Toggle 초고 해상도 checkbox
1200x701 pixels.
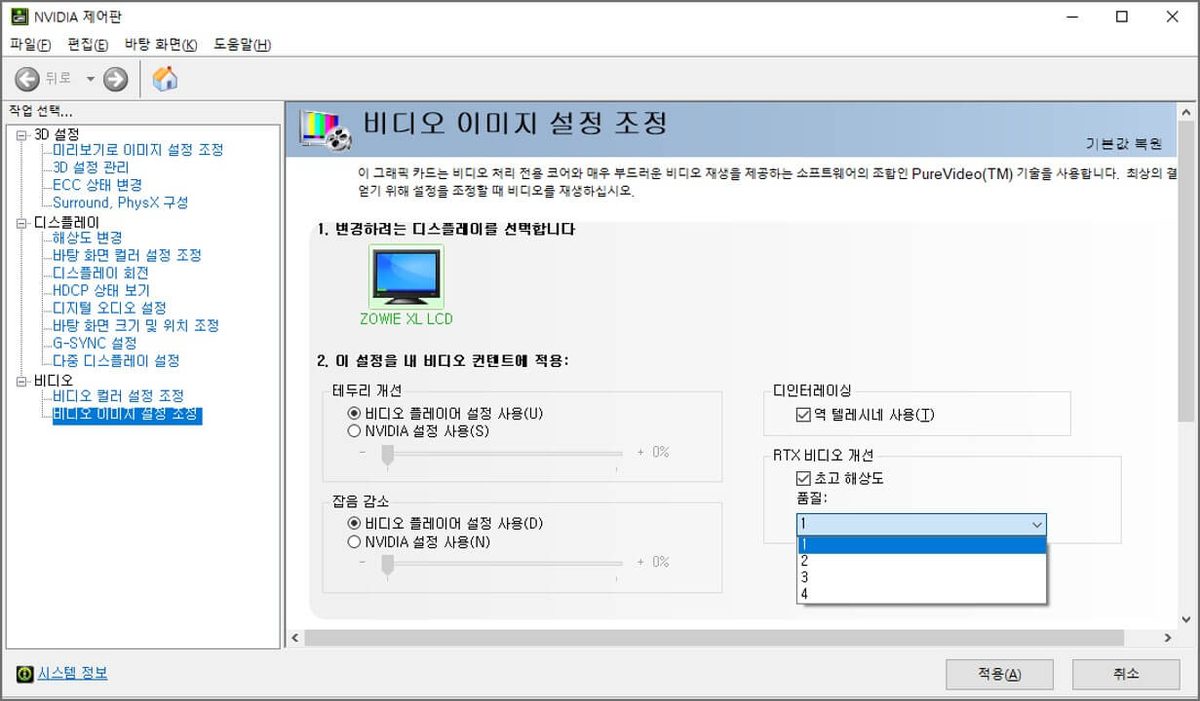[x=802, y=478]
